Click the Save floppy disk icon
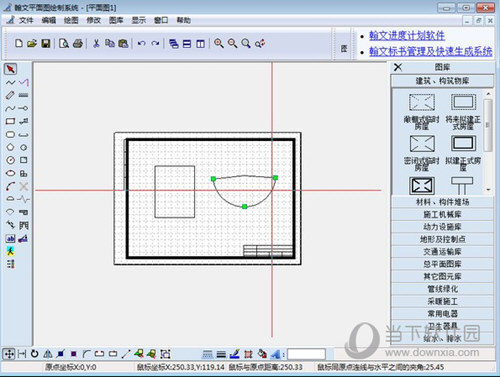This screenshot has height=377, width=500. [46, 43]
